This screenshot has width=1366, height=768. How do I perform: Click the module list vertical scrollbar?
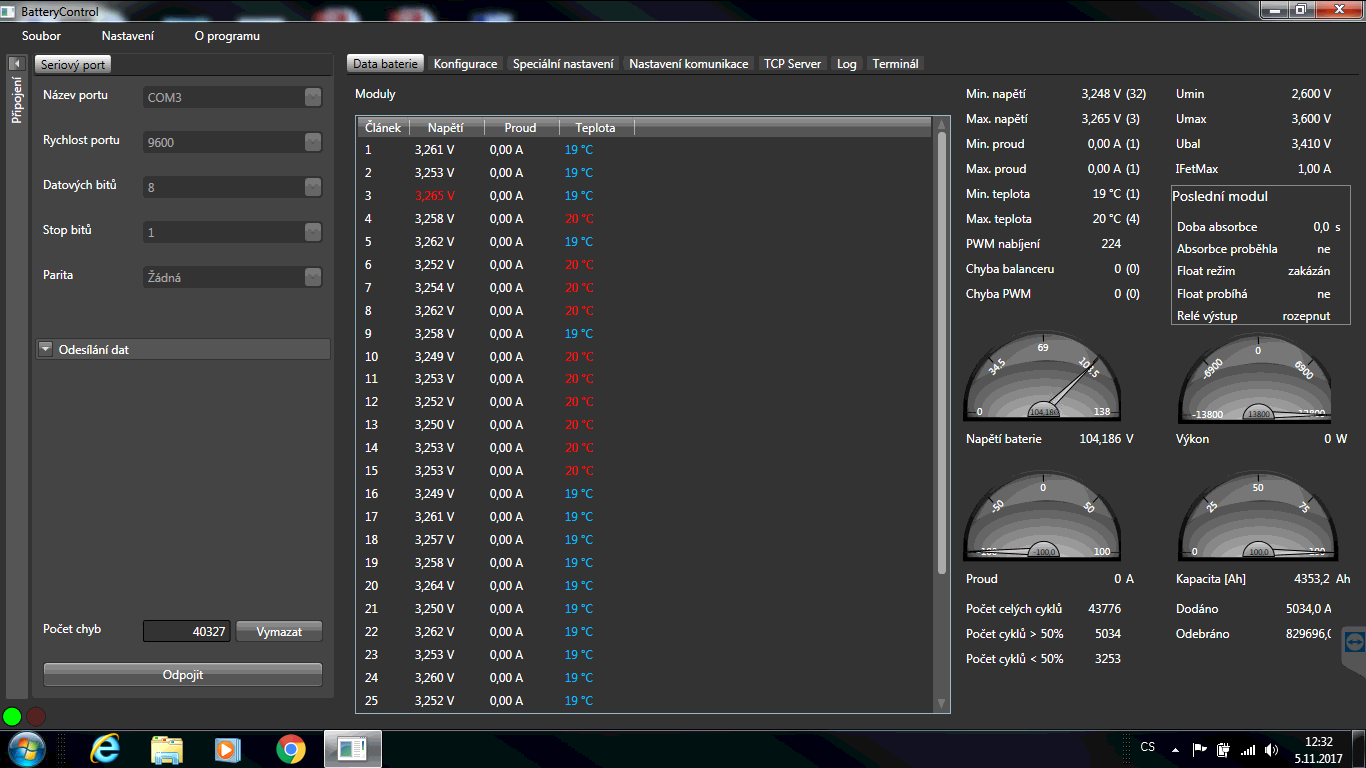click(x=940, y=350)
